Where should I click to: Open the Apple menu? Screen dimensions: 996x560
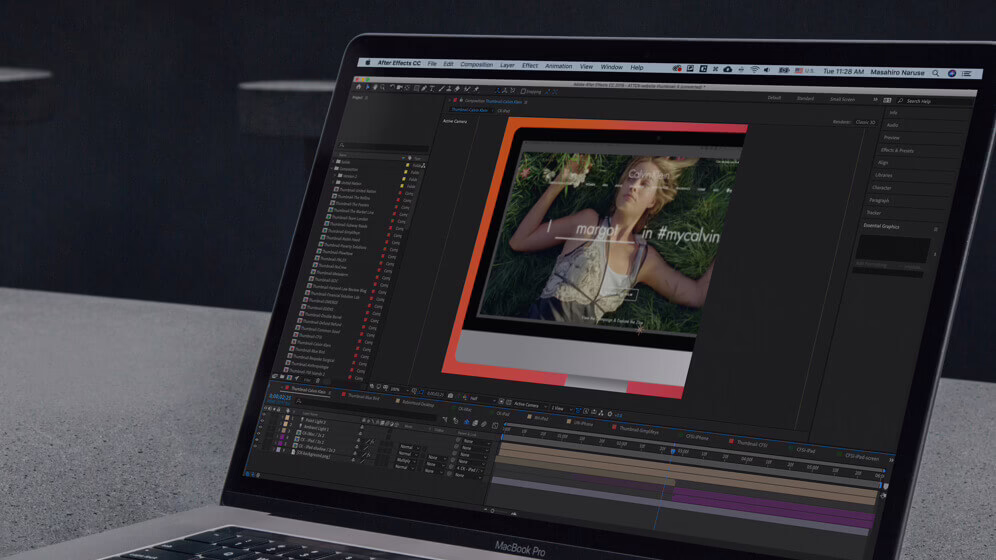click(368, 62)
